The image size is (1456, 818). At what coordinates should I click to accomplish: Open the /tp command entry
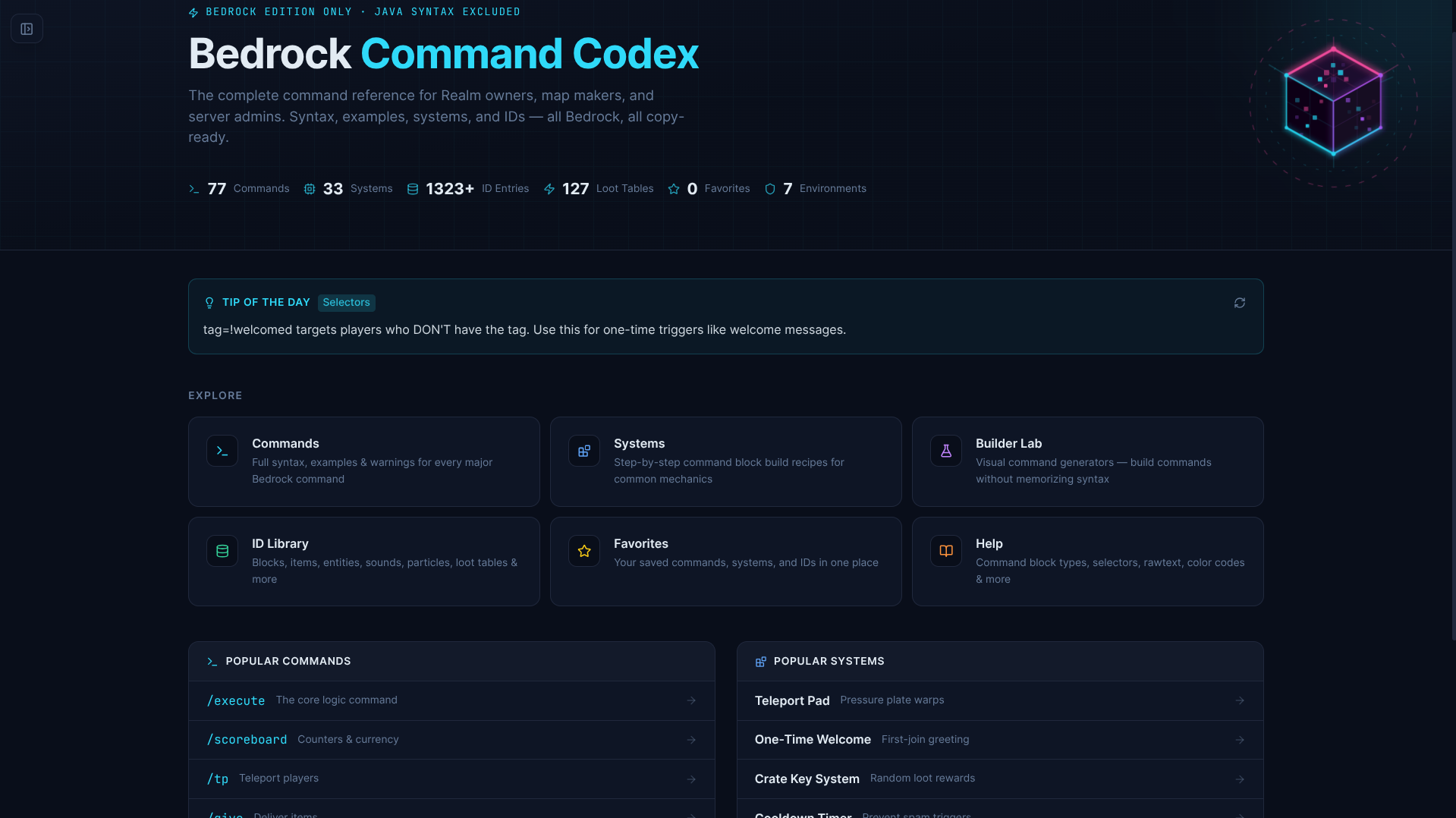tap(451, 779)
